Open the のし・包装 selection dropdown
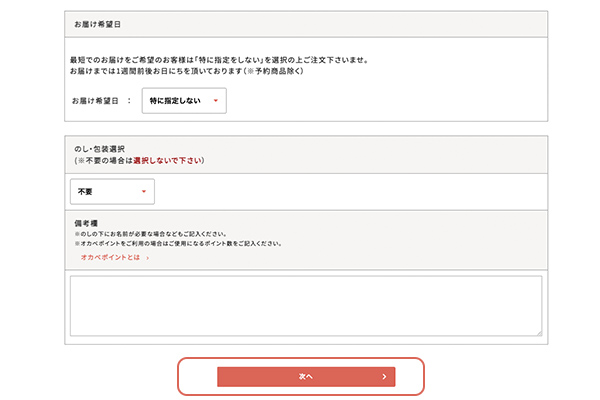600x400 pixels. 112,191
